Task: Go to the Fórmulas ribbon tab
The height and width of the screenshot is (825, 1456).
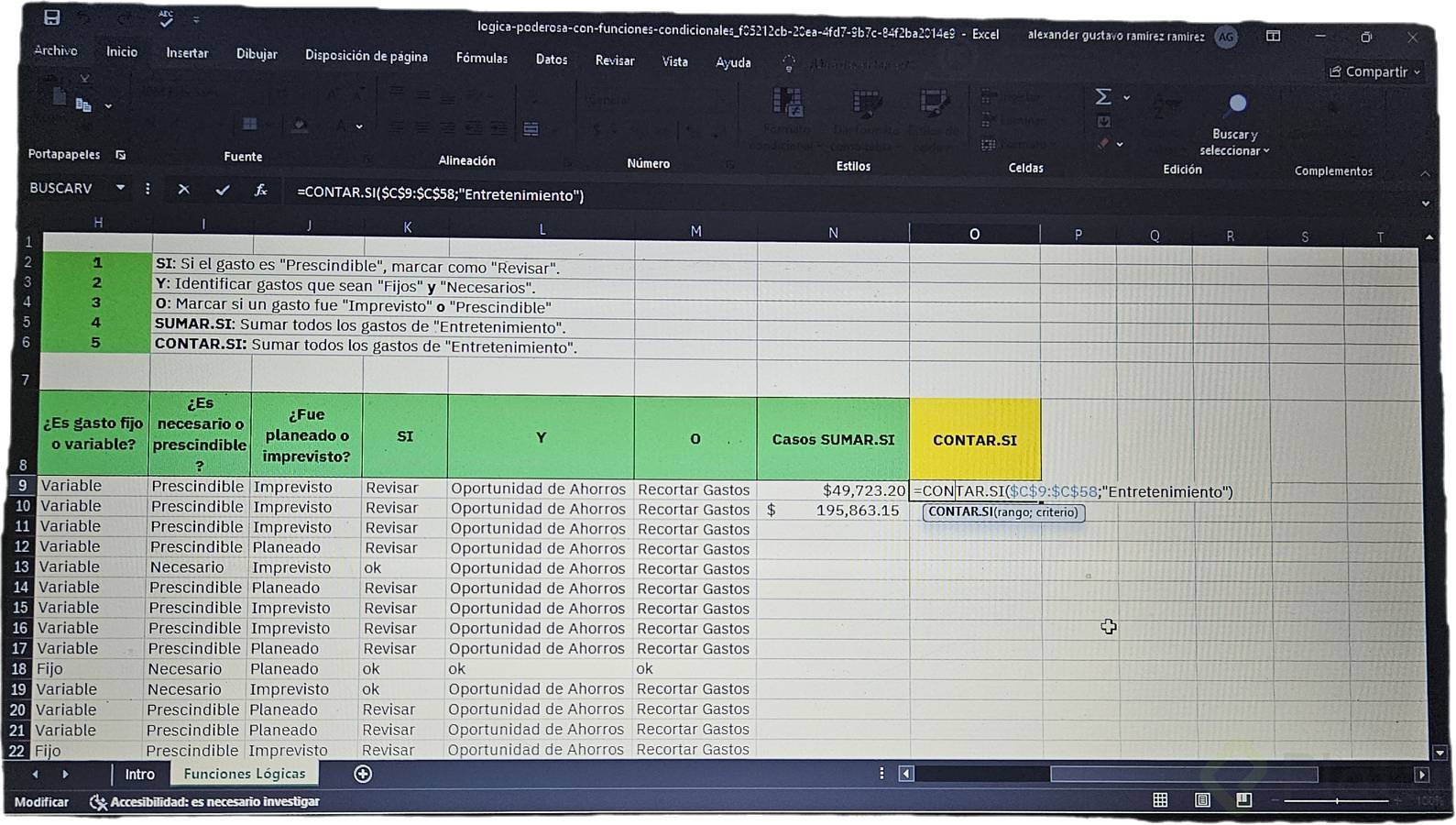Action: point(482,58)
